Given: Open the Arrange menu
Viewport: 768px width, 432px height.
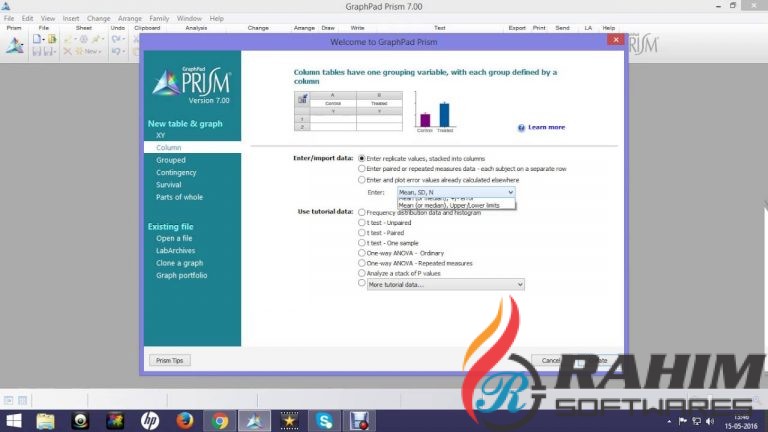Looking at the screenshot, I should click(x=130, y=19).
